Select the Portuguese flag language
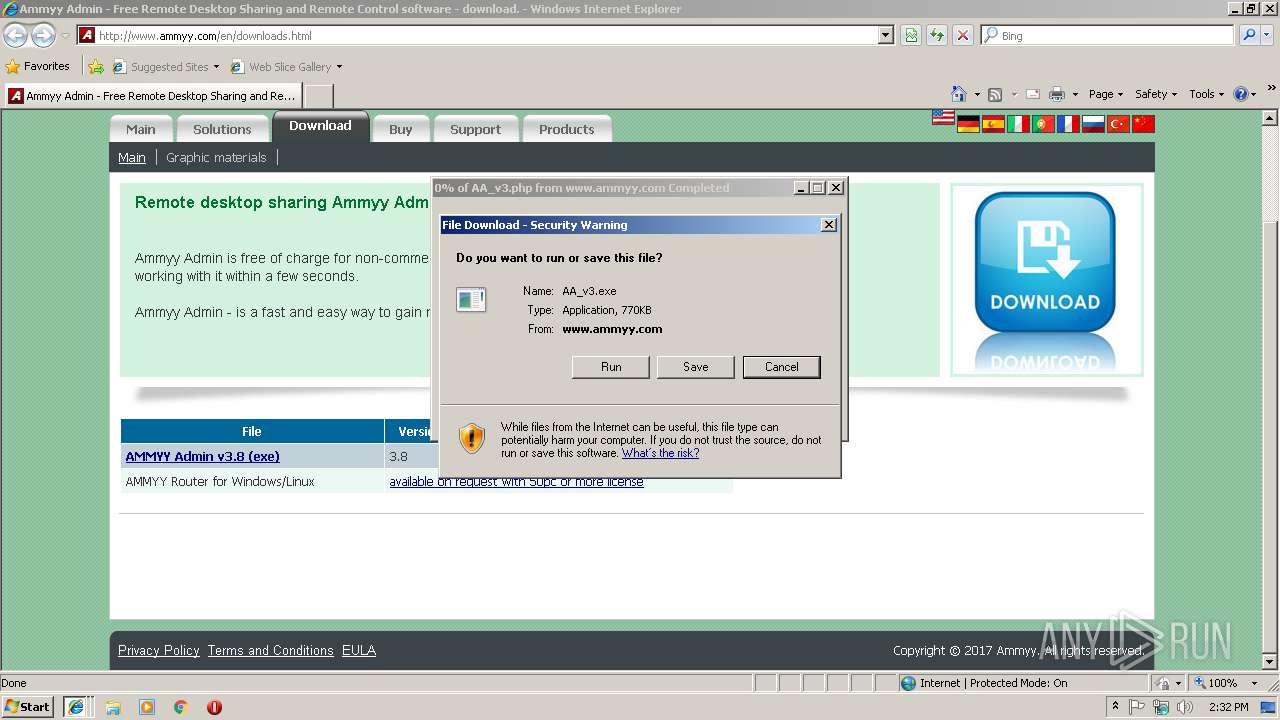This screenshot has width=1280, height=720. click(x=1043, y=124)
